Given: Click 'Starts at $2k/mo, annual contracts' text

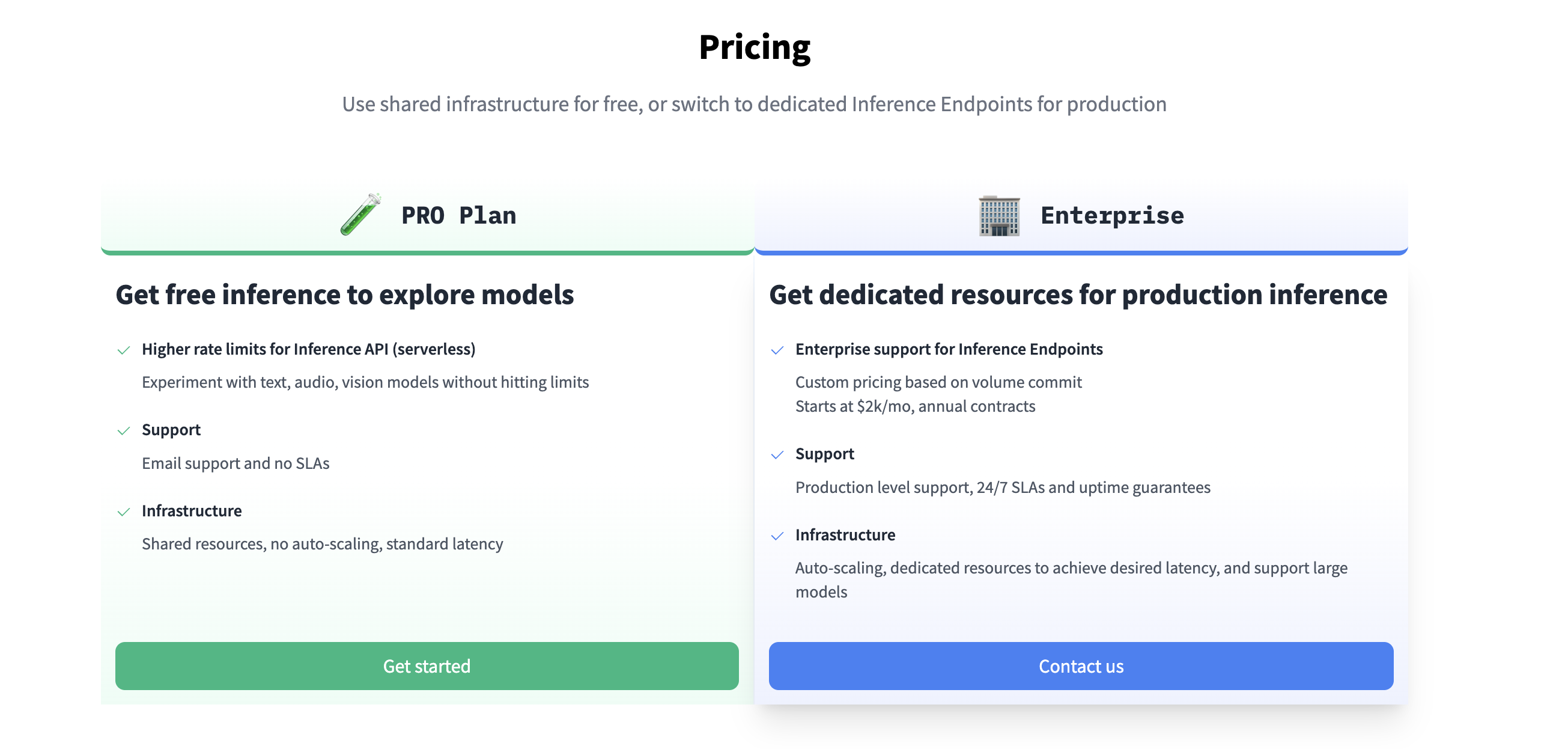Looking at the screenshot, I should 915,406.
